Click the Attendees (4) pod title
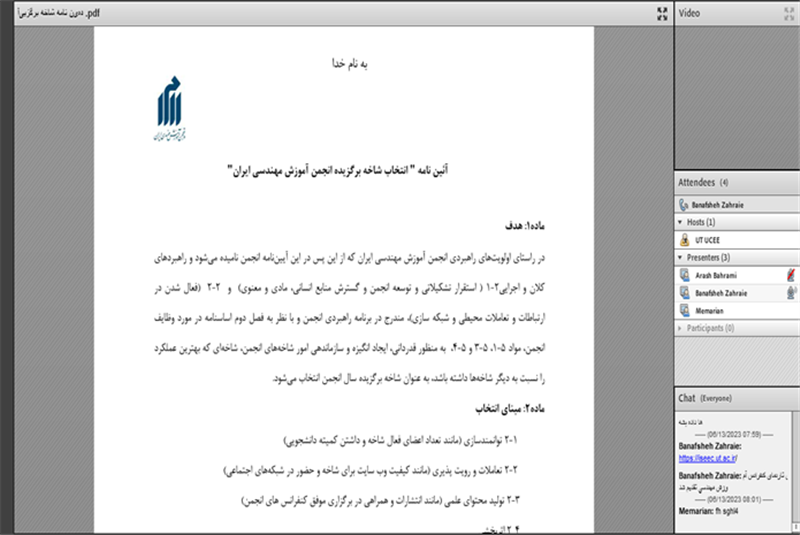This screenshot has width=800, height=535. (703, 183)
